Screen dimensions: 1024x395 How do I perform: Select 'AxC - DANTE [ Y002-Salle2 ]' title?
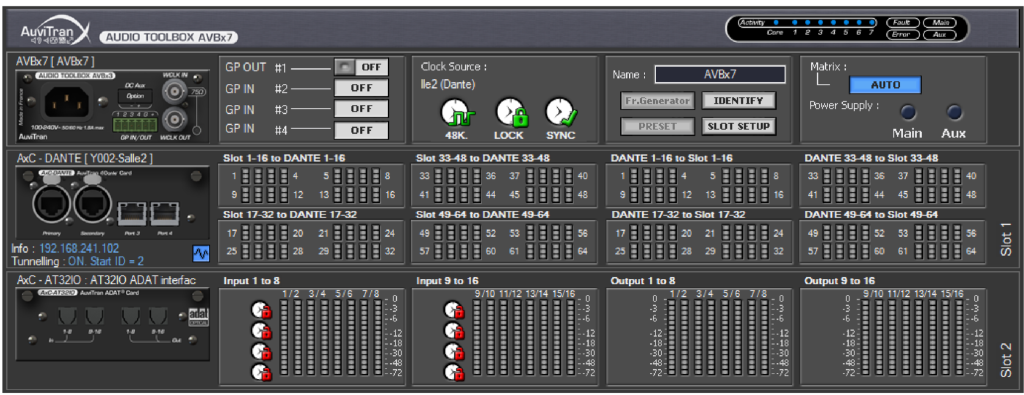[84, 159]
